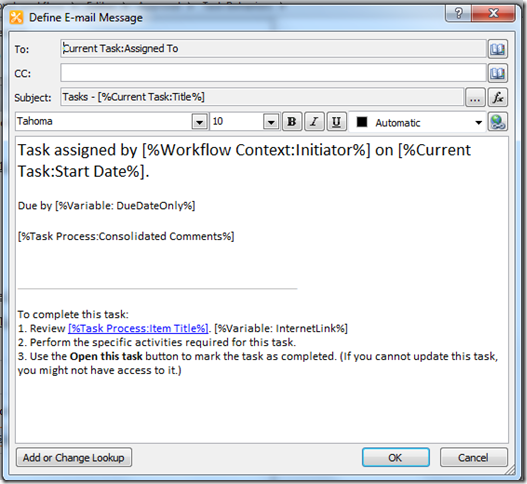The height and width of the screenshot is (484, 527).
Task: Confirm with the OK button
Action: [396, 457]
